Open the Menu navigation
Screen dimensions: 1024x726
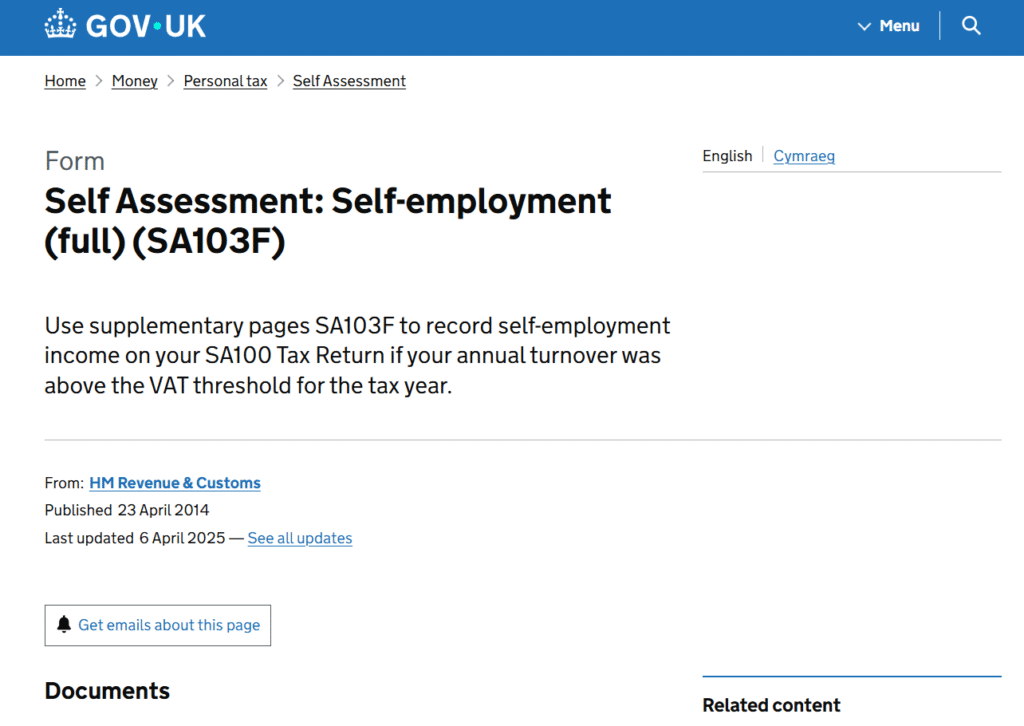pyautogui.click(x=898, y=26)
